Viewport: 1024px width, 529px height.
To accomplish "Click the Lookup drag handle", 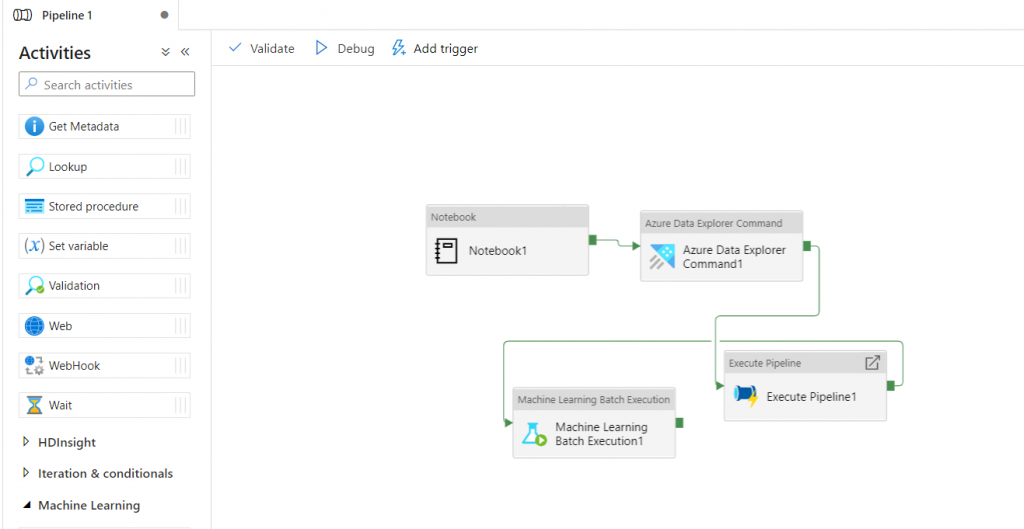I will [181, 167].
